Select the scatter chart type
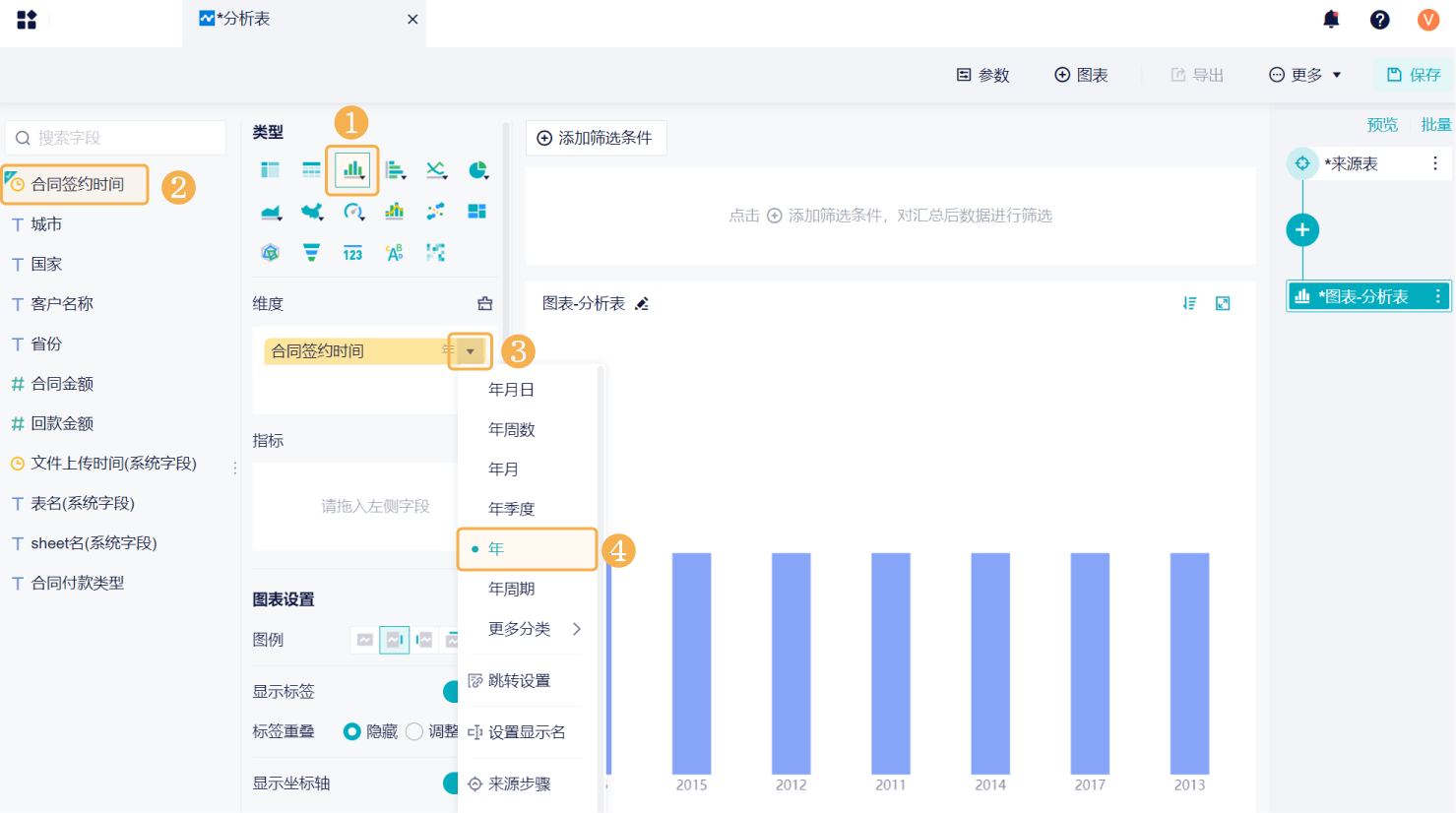The image size is (1456, 813). point(436,211)
